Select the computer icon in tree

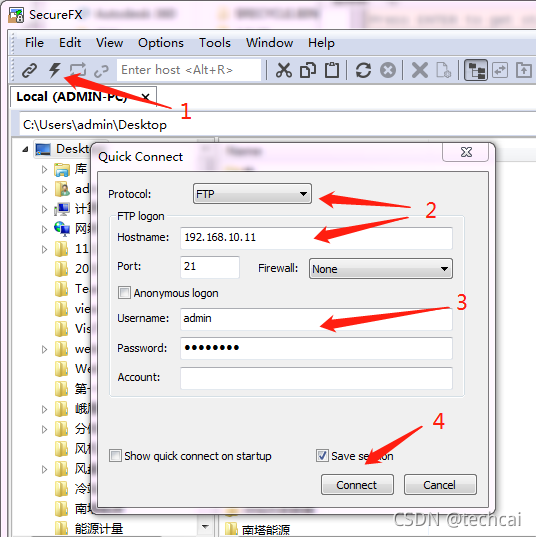tap(62, 209)
